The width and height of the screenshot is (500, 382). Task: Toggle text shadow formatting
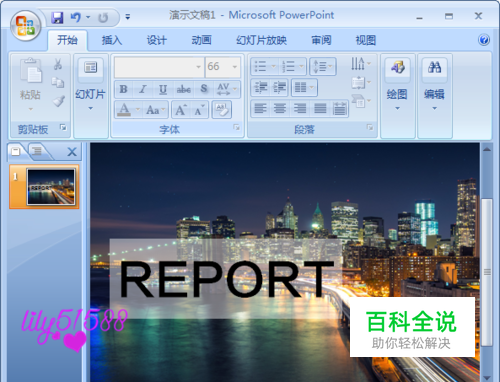point(204,89)
